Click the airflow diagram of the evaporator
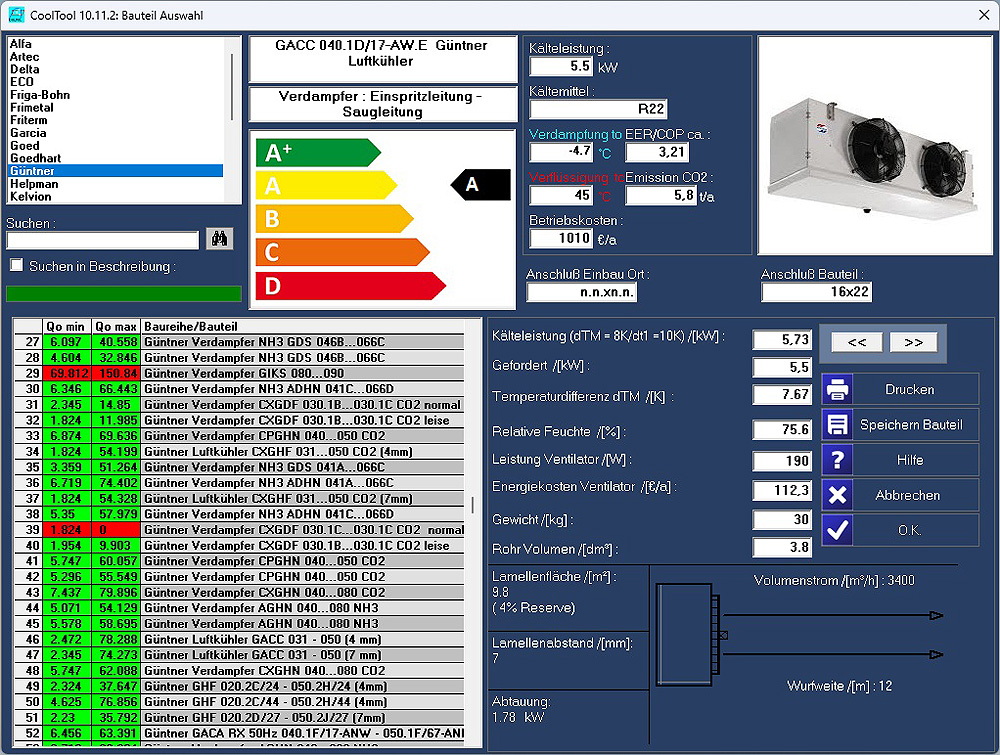 (x=800, y=635)
